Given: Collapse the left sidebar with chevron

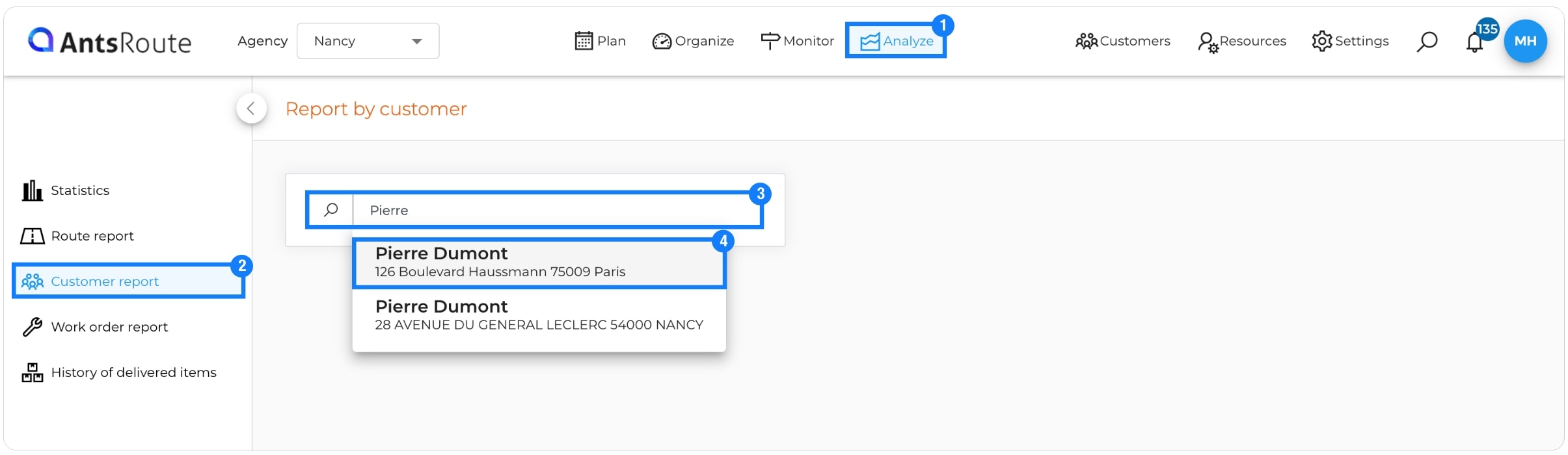Looking at the screenshot, I should click(251, 109).
